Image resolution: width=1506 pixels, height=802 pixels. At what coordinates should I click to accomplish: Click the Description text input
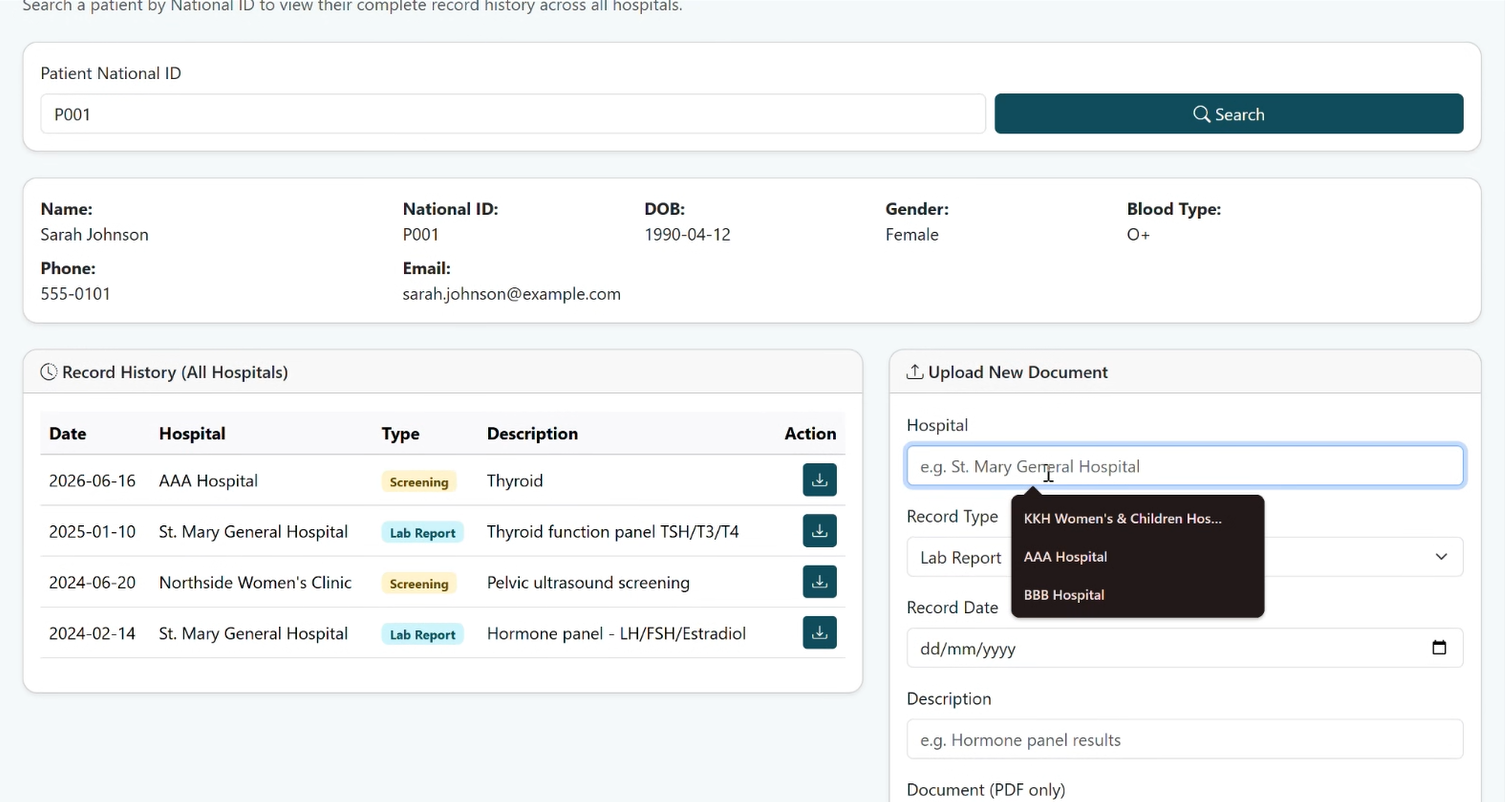click(1185, 740)
